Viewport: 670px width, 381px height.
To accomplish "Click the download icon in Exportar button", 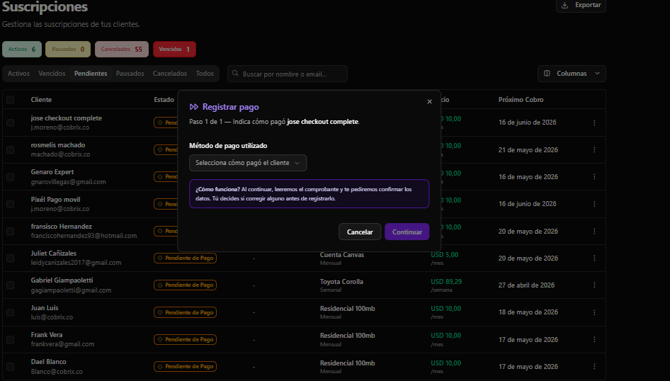I will [x=565, y=5].
